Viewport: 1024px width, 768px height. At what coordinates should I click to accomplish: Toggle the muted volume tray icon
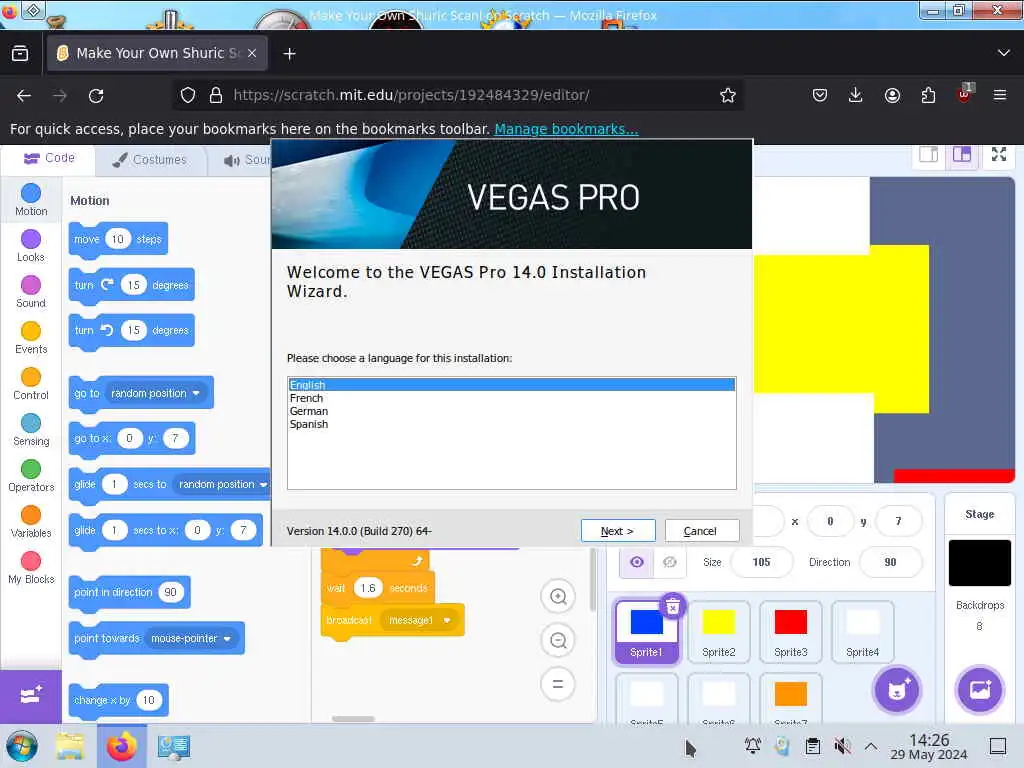[842, 746]
